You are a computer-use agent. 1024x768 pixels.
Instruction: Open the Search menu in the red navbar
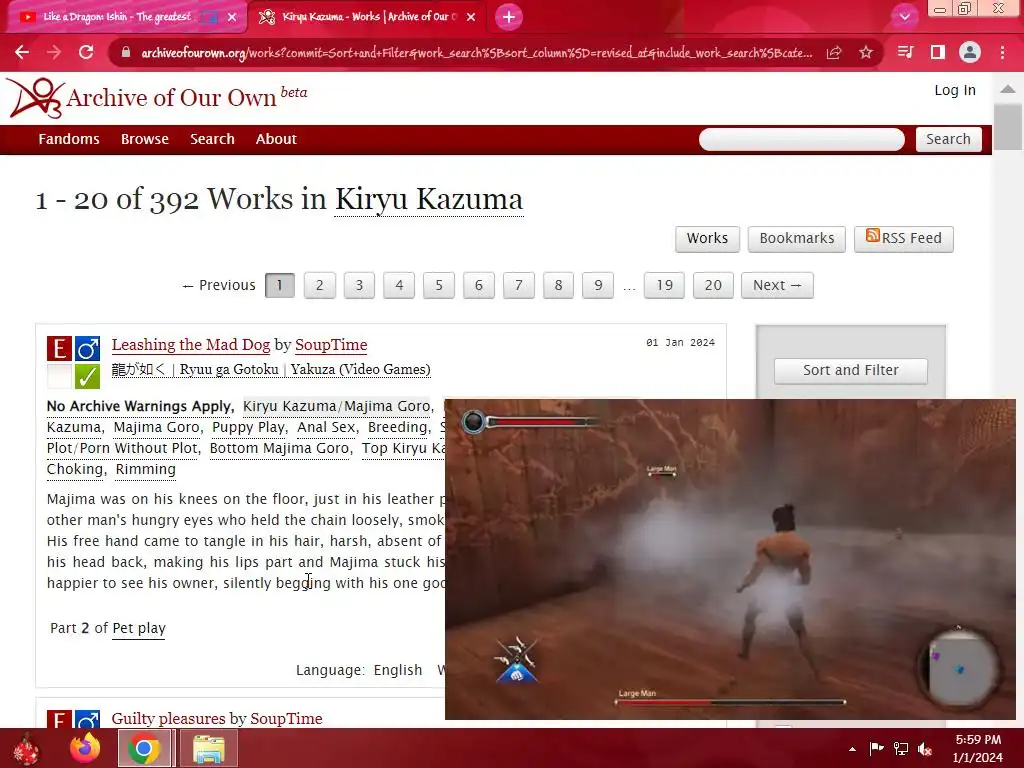coord(212,139)
